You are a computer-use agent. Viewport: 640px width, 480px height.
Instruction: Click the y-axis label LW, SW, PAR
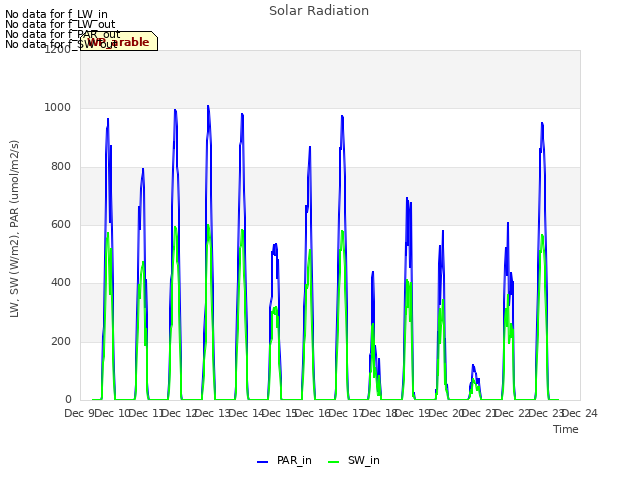pyautogui.click(x=14, y=229)
